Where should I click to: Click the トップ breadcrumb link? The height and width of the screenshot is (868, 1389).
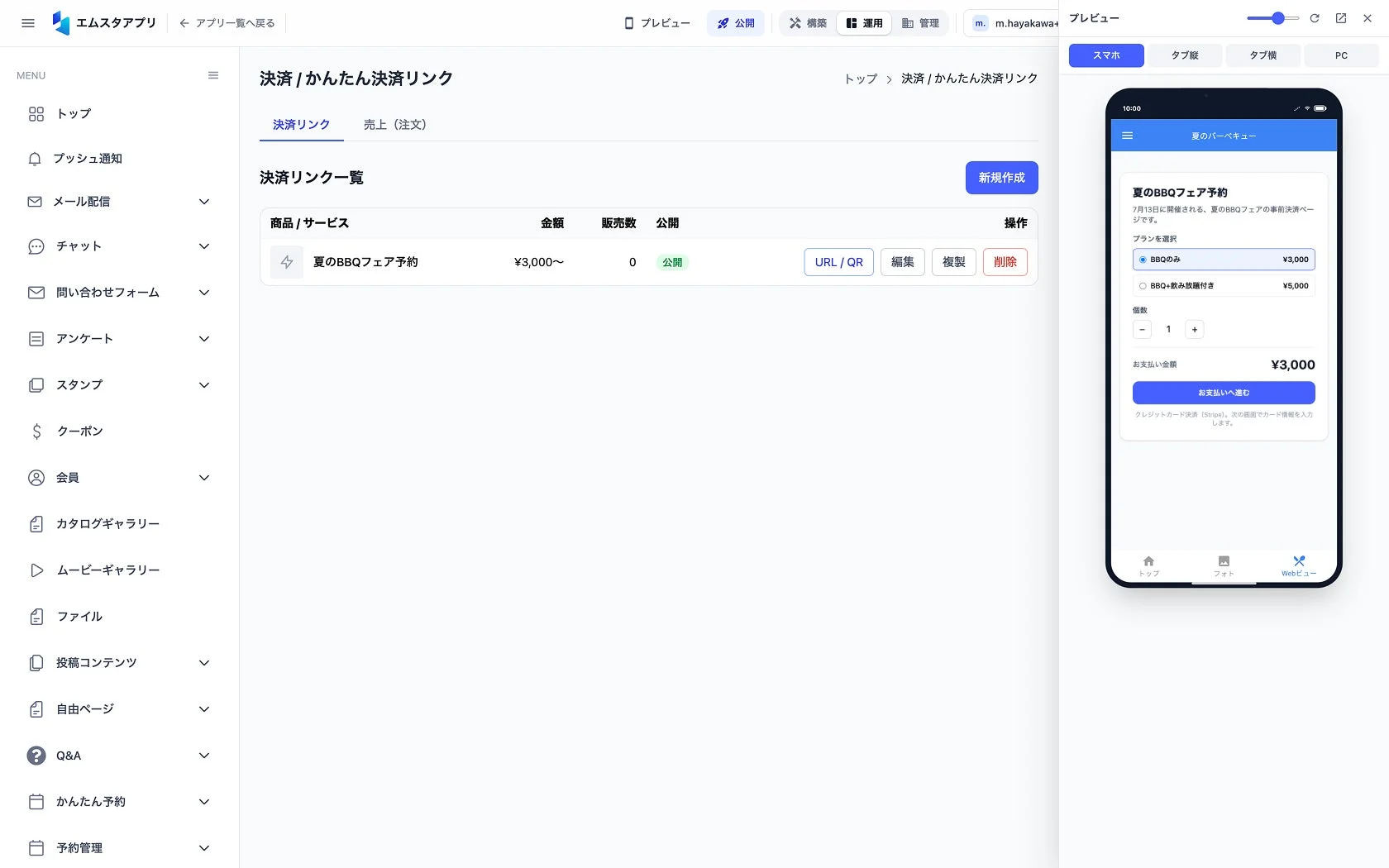(861, 79)
